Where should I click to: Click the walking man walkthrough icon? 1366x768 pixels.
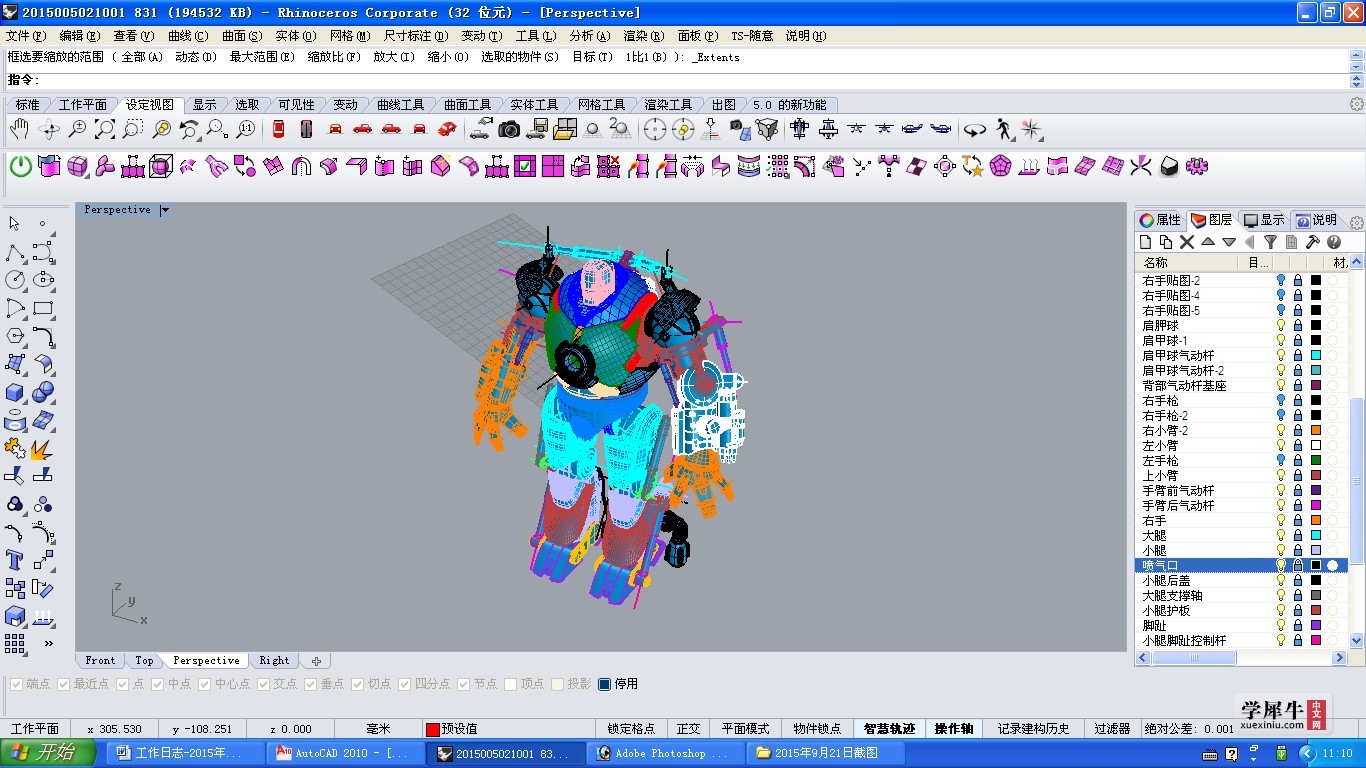click(1003, 129)
